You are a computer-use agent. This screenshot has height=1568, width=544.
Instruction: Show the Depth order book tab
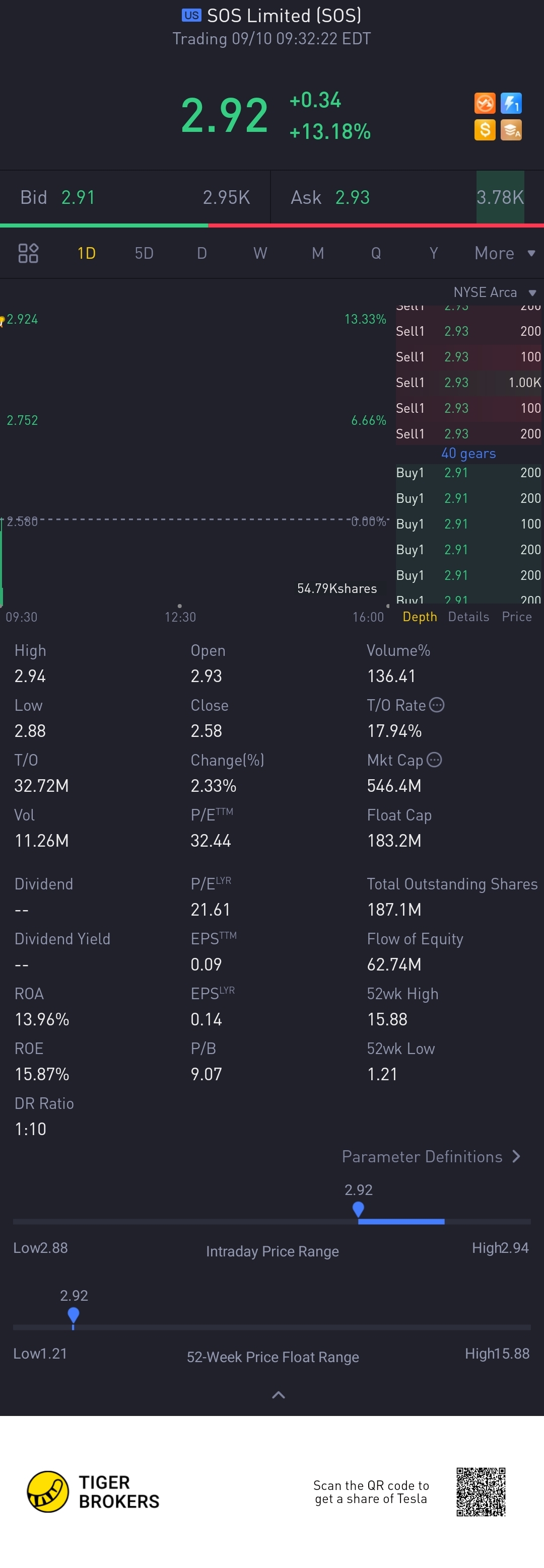click(x=420, y=617)
